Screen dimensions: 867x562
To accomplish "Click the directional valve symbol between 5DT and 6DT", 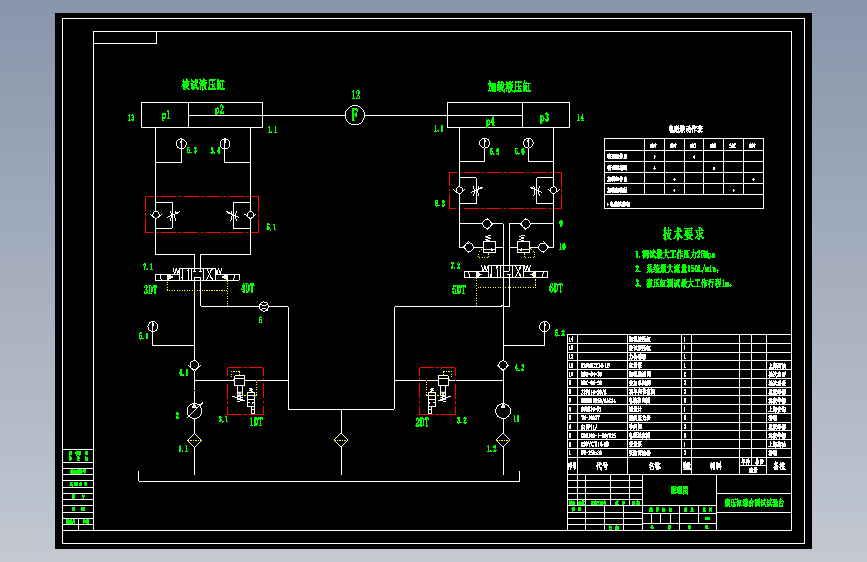I will pos(506,272).
